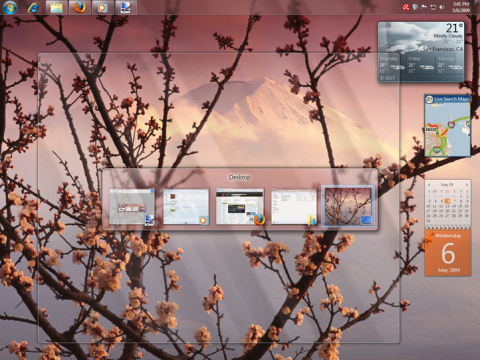Open the taskbar clock showing 5/6/2009
The image size is (480, 360).
click(461, 7)
